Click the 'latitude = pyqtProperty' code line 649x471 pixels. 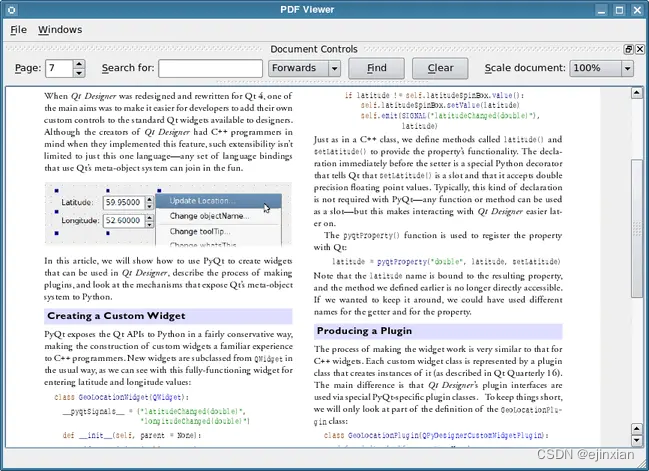pyautogui.click(x=446, y=262)
